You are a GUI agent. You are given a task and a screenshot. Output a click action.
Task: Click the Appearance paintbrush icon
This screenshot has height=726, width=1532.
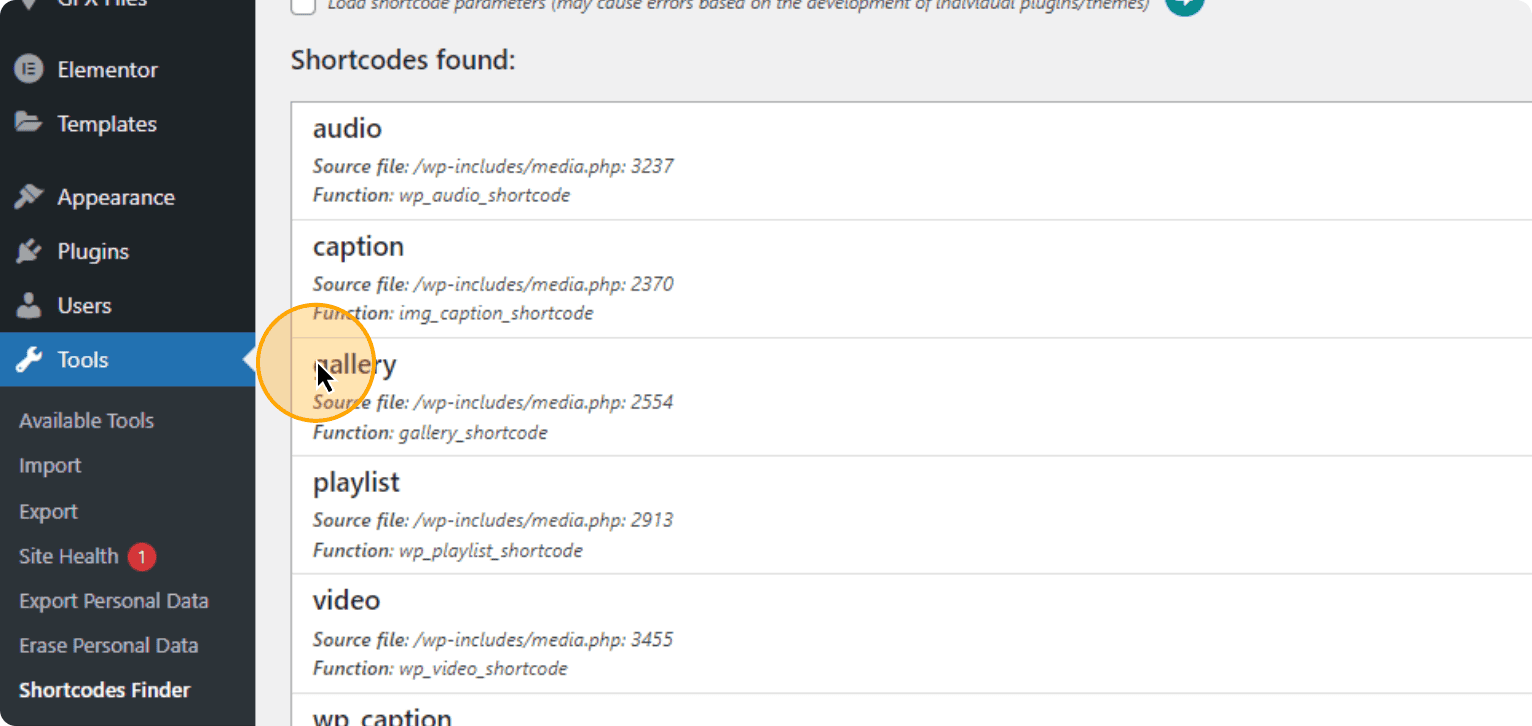(x=28, y=197)
